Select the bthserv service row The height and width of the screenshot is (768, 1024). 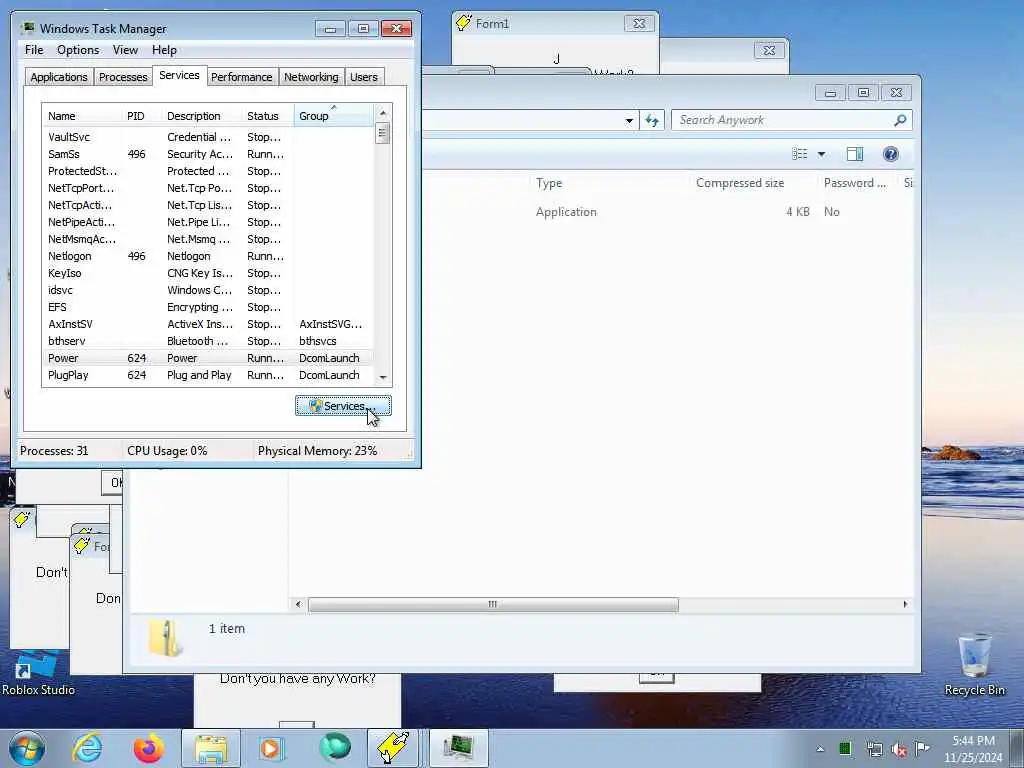coord(208,341)
